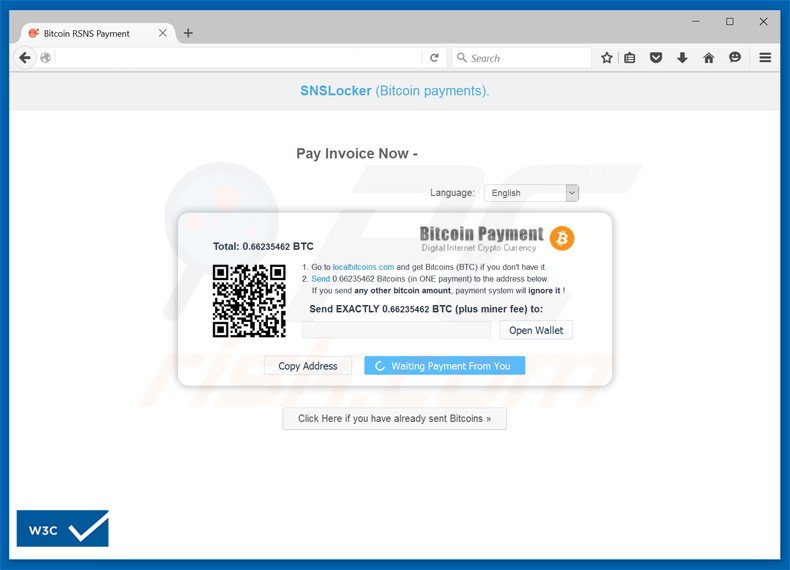790x570 pixels.
Task: Open the downloads arrow icon
Action: point(682,58)
